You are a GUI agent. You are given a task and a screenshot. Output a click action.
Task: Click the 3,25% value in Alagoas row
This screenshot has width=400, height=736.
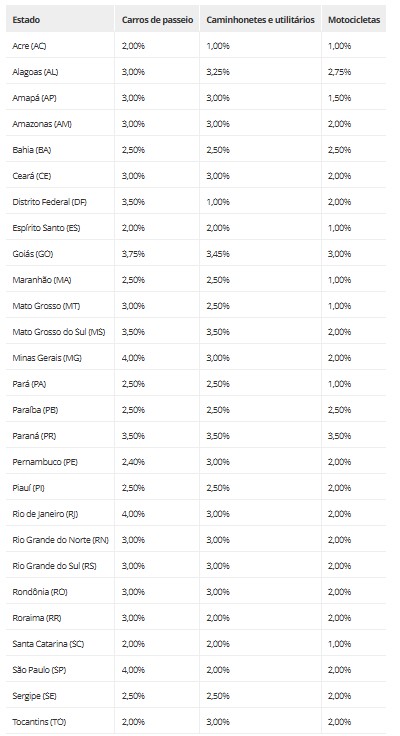coord(218,72)
